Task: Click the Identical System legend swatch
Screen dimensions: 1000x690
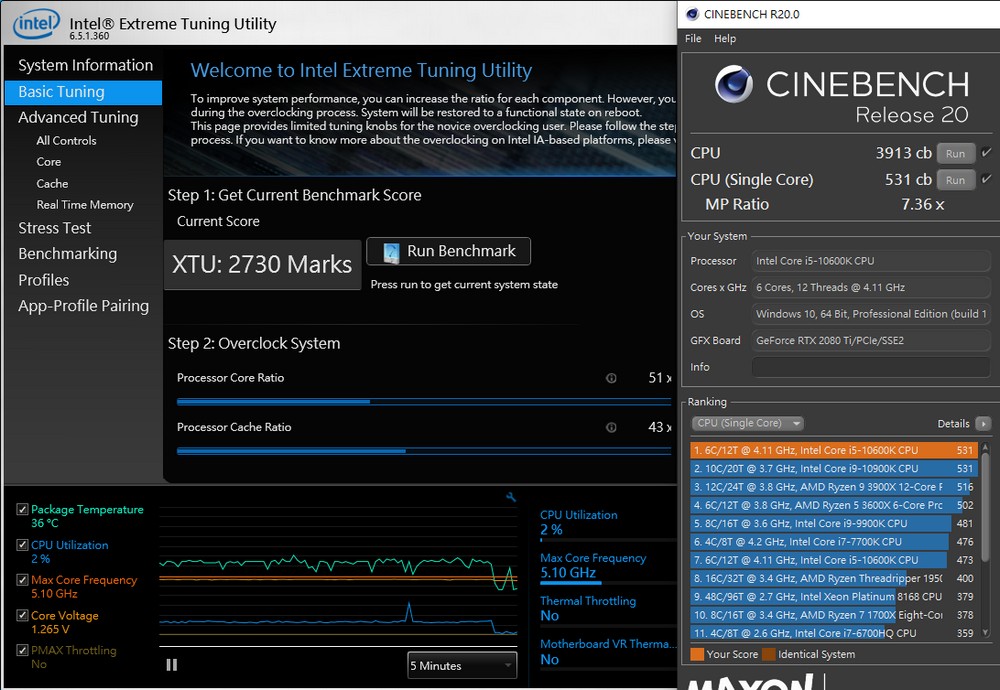Action: click(x=768, y=654)
